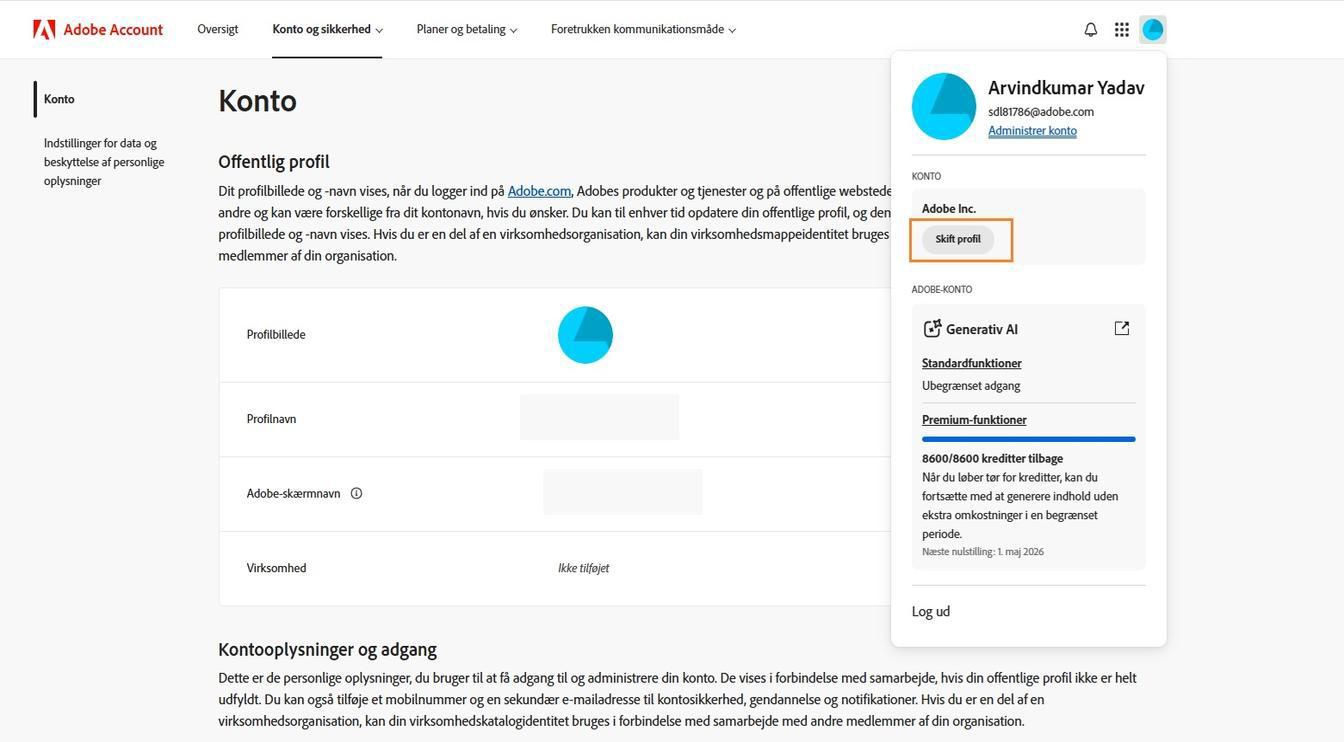The image size is (1344, 742).
Task: Click Næste nulstilling: 1. maj 2026
Action: coord(983,552)
